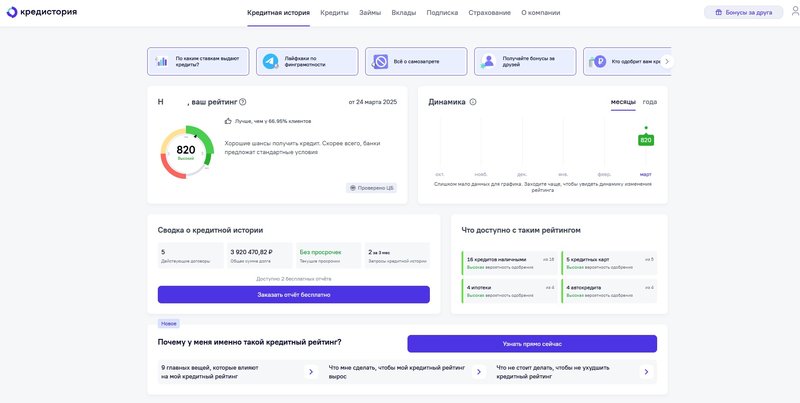Open the user profile icon
800x403 pixels.
[795, 12]
